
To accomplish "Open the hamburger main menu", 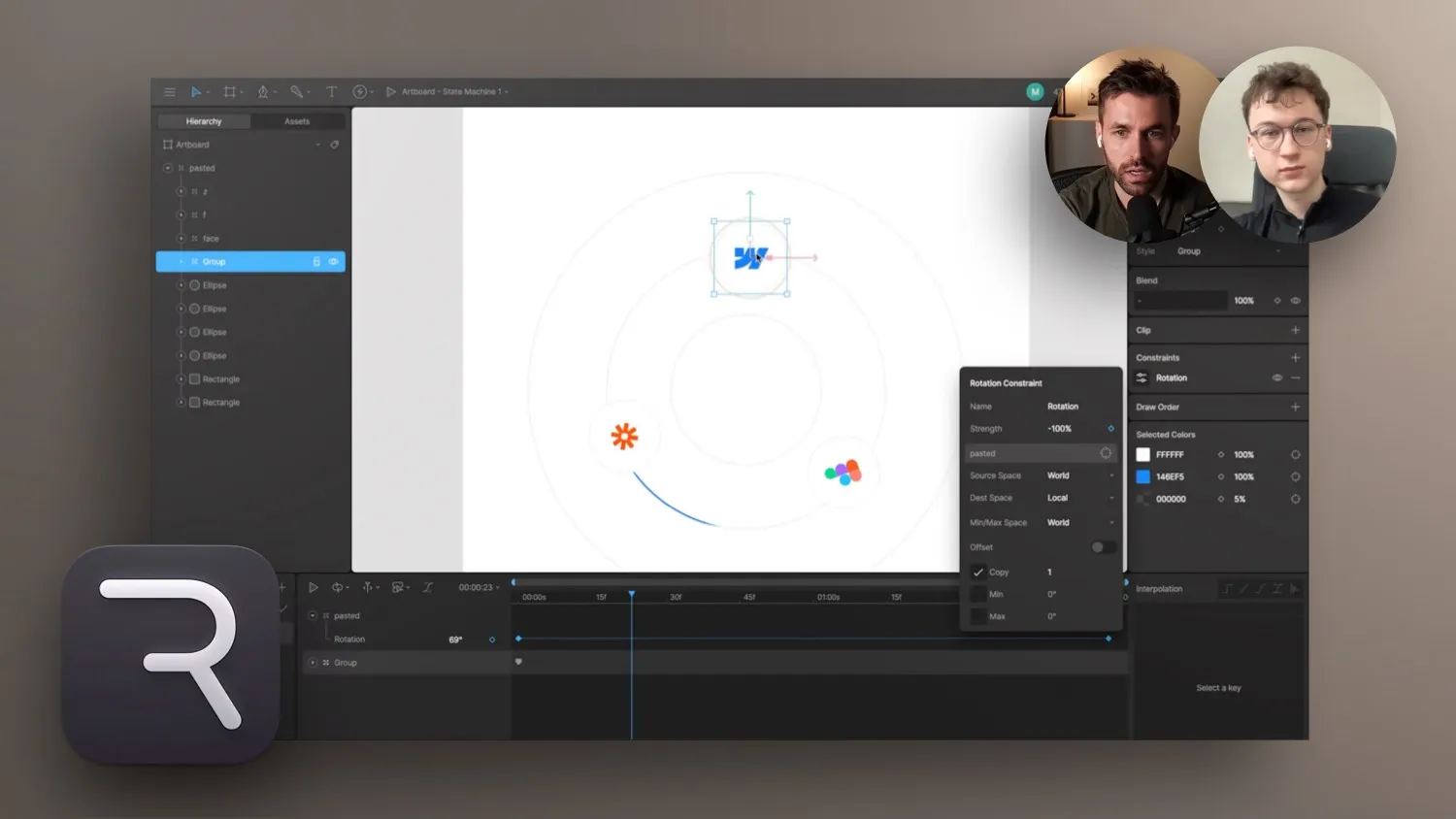I will coord(170,92).
